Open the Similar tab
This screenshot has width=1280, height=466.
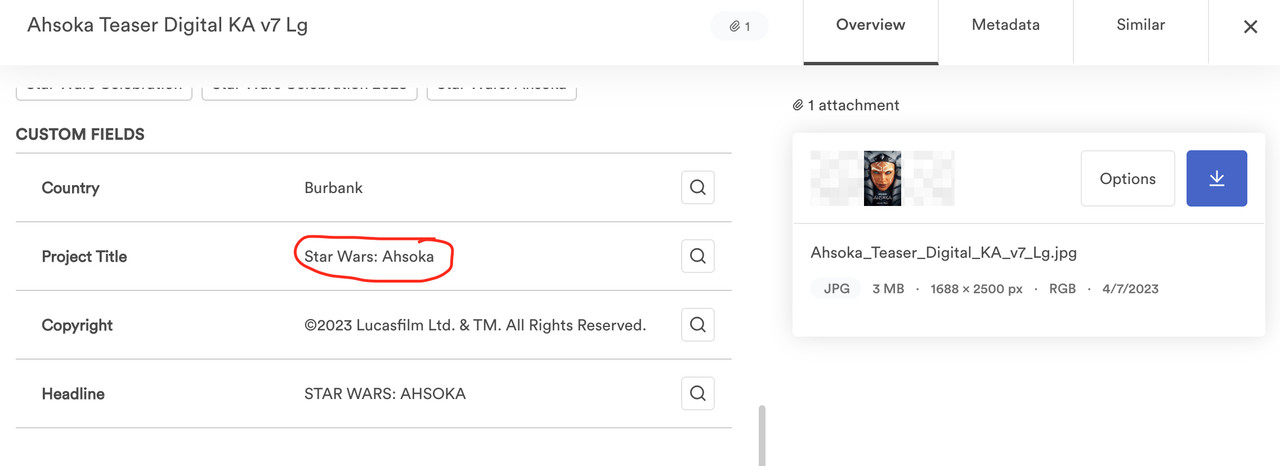click(1141, 32)
